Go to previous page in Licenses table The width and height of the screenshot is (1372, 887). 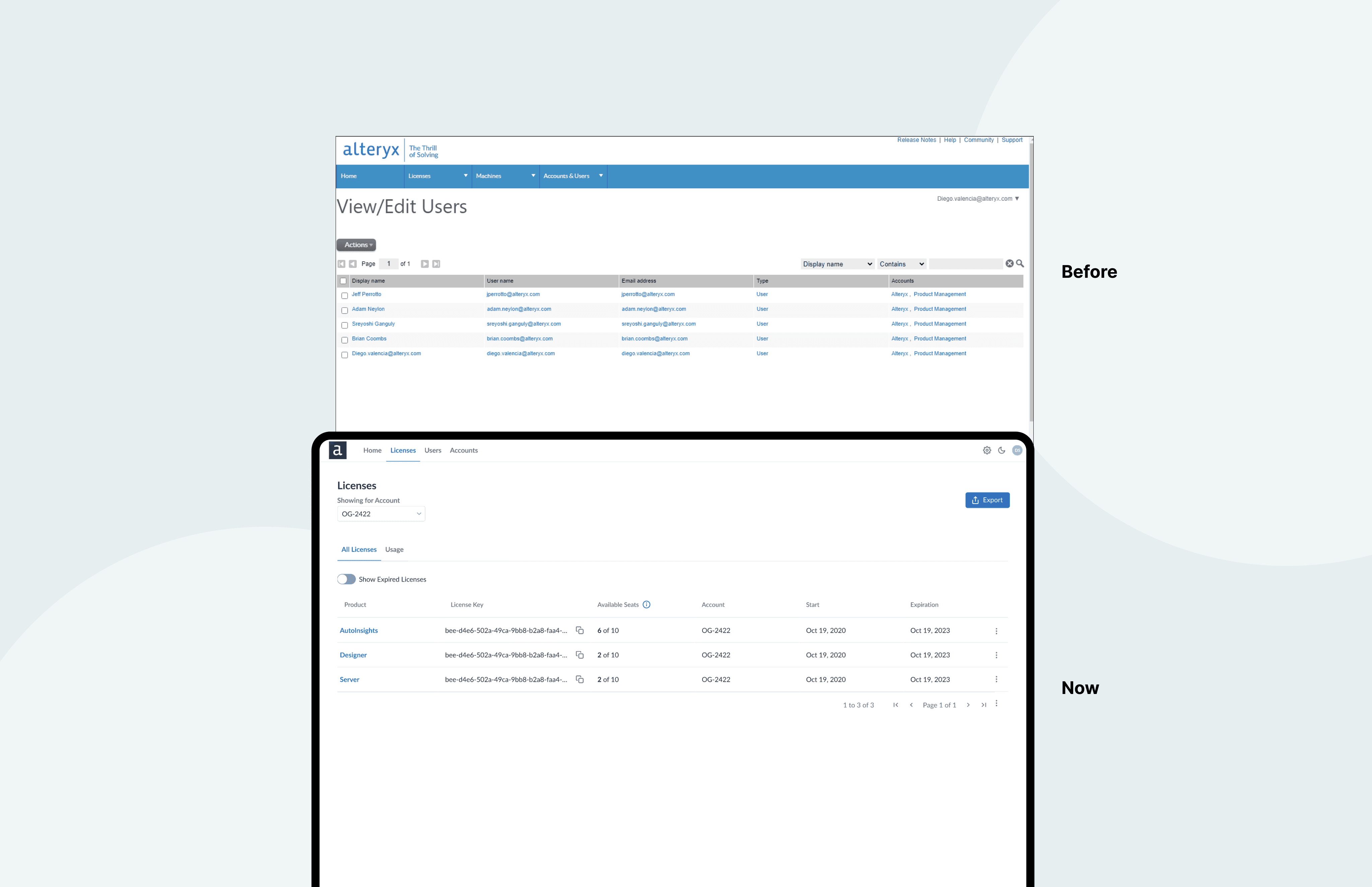(x=911, y=705)
